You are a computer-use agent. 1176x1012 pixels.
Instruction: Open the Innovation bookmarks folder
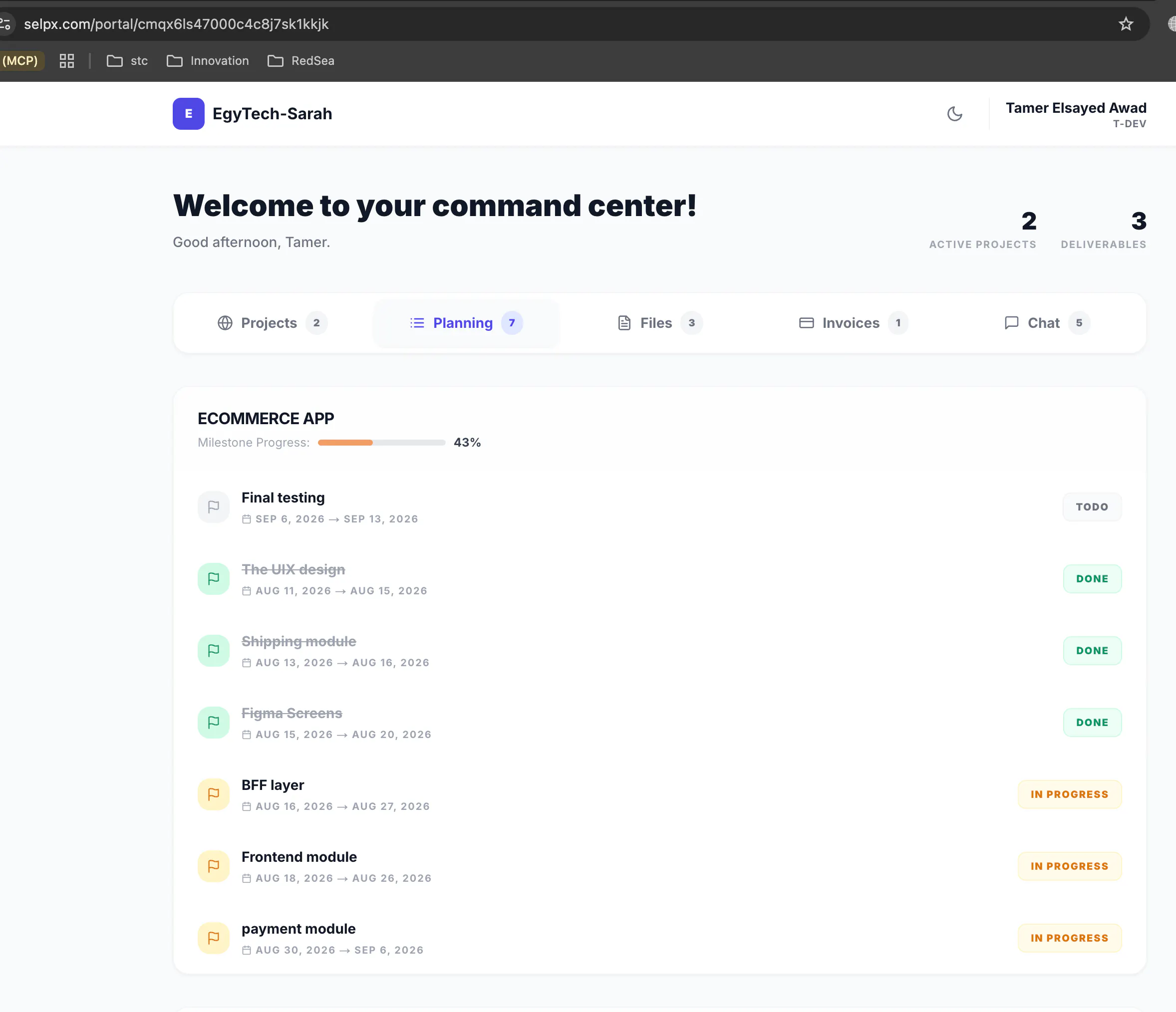(x=208, y=61)
